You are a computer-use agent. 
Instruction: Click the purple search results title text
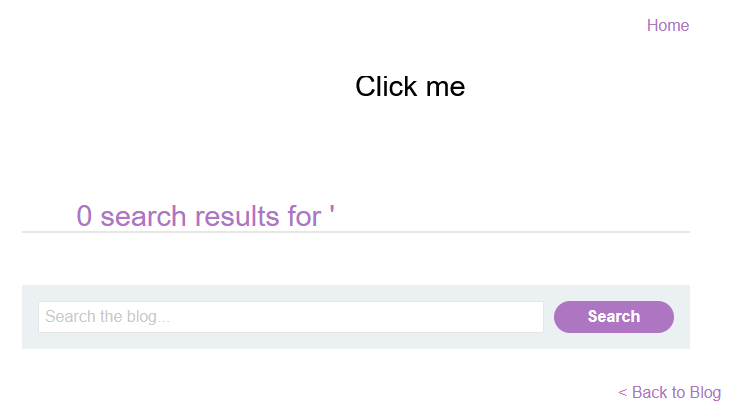[x=205, y=216]
